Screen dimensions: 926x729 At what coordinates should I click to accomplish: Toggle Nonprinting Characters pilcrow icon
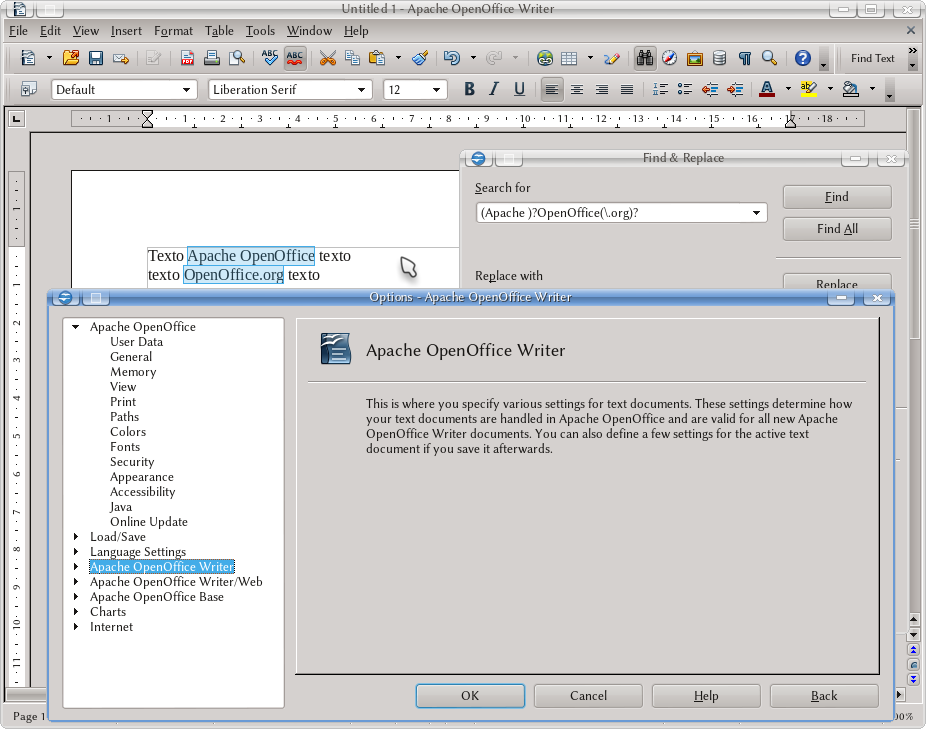pyautogui.click(x=745, y=58)
